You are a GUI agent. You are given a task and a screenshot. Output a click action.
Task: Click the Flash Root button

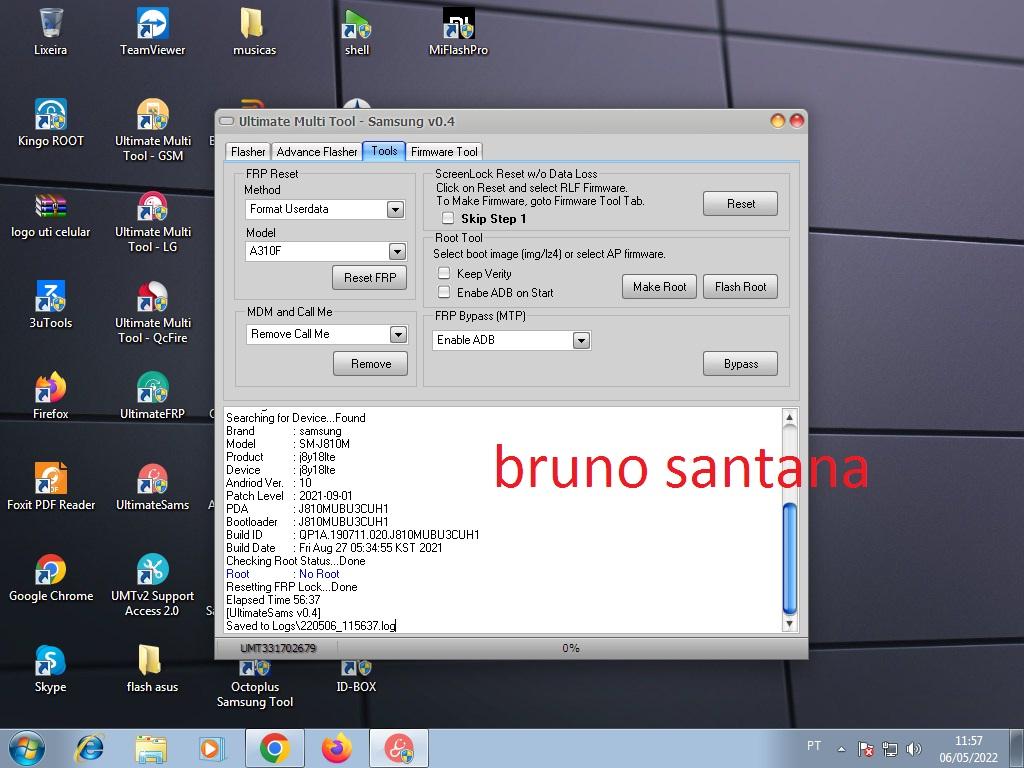tap(741, 287)
